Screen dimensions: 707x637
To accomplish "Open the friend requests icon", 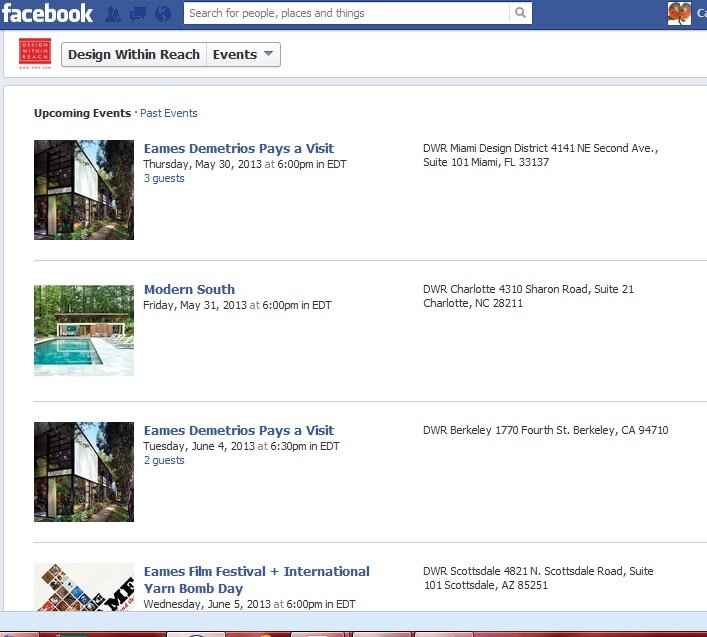I will [x=113, y=14].
